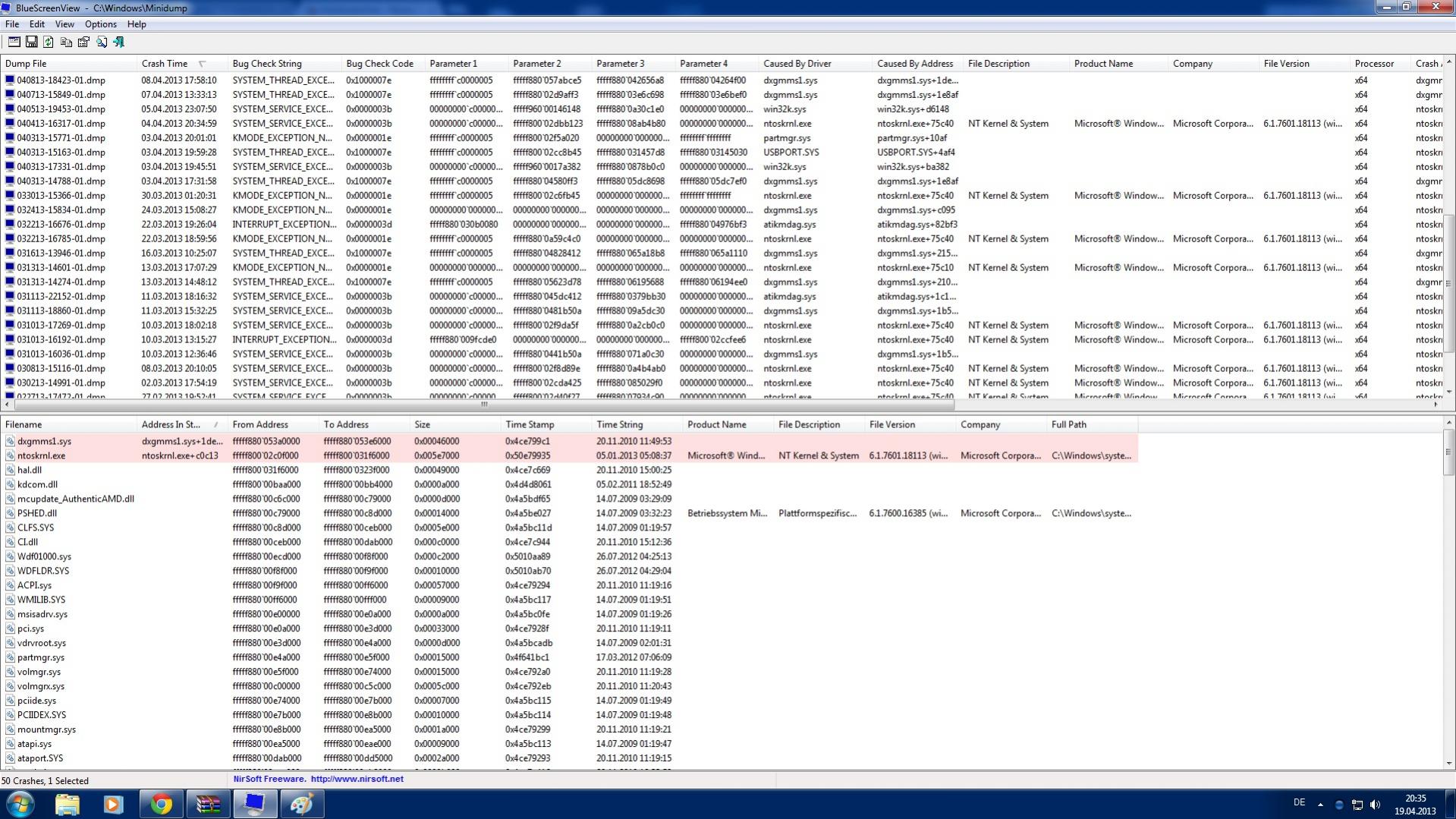Select dump file 040513-19453-01.dmp

click(x=61, y=109)
